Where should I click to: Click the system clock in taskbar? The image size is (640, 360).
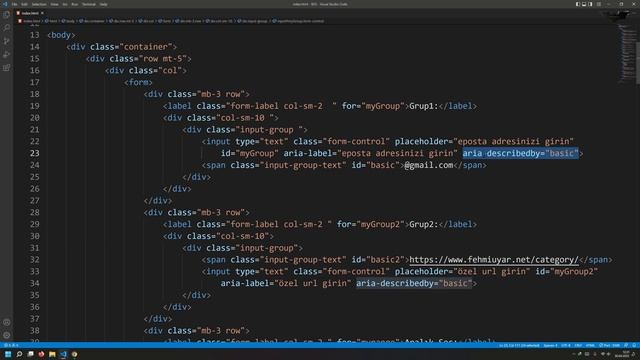622,354
